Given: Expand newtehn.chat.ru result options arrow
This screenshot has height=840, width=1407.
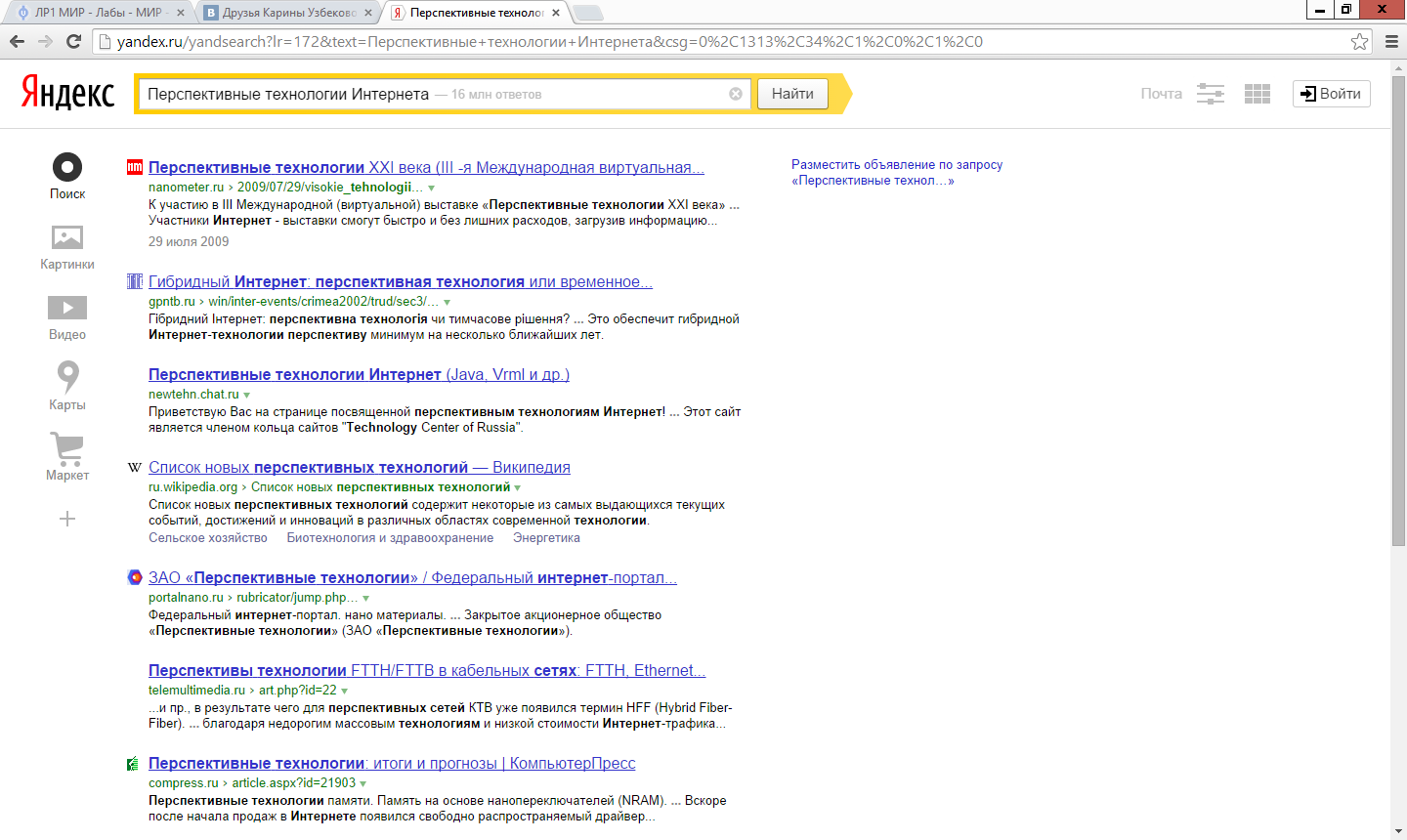Looking at the screenshot, I should tap(246, 395).
